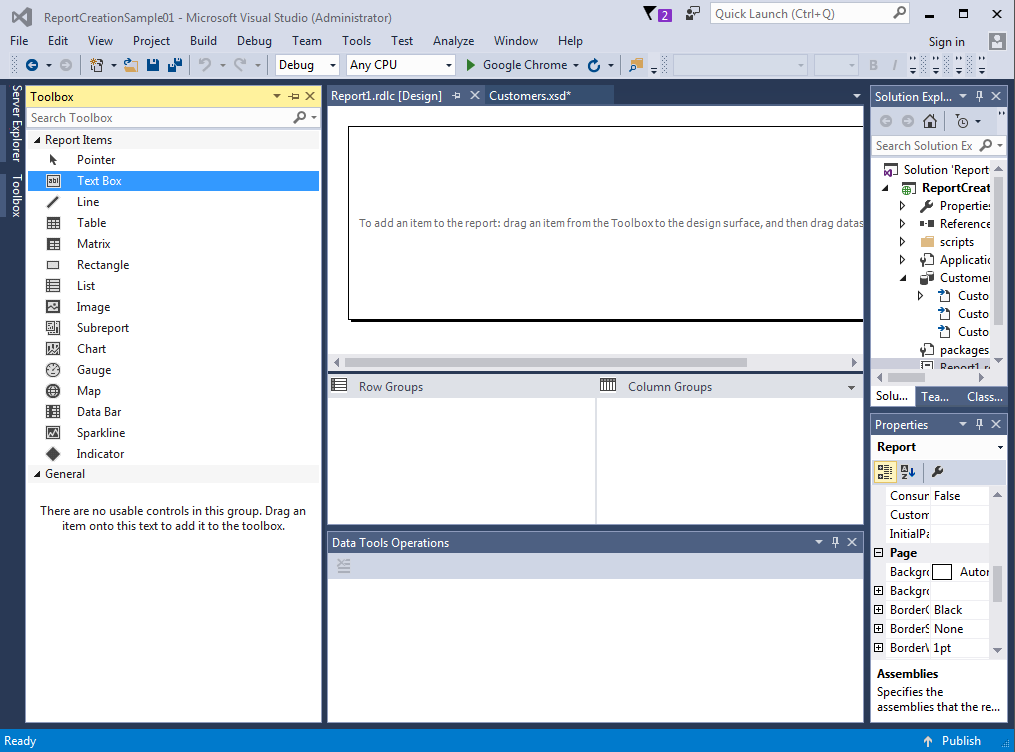Click the report designer horizontal scrollbar
The width and height of the screenshot is (1015, 752).
coord(546,362)
